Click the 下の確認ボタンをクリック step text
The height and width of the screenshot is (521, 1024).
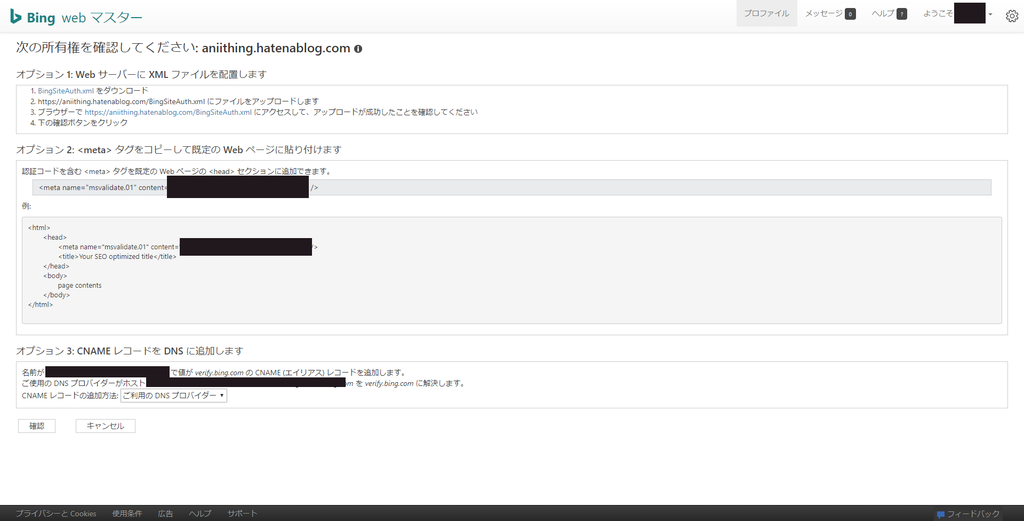tap(82, 123)
